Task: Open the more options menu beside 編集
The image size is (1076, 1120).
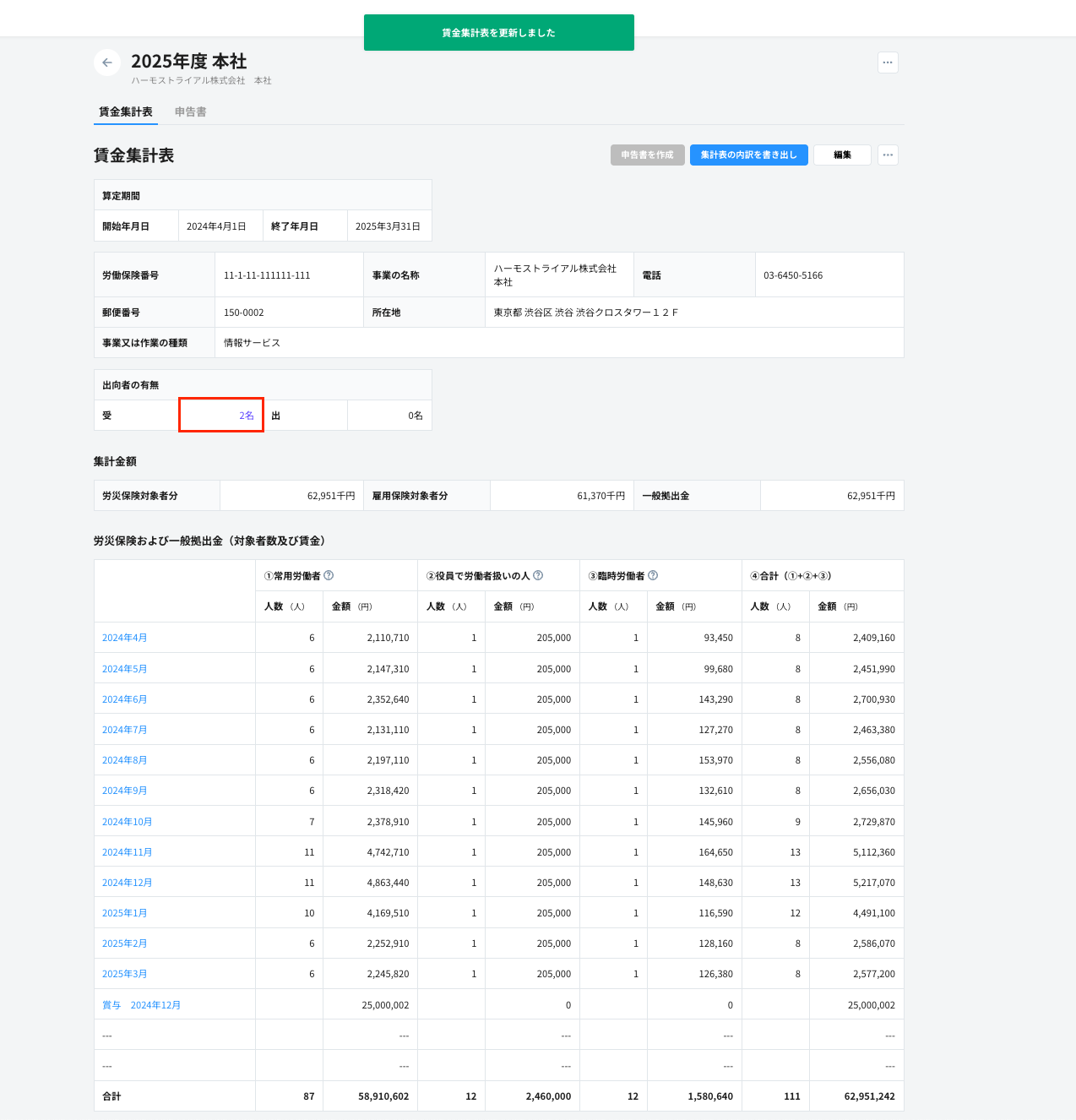Action: click(x=888, y=155)
